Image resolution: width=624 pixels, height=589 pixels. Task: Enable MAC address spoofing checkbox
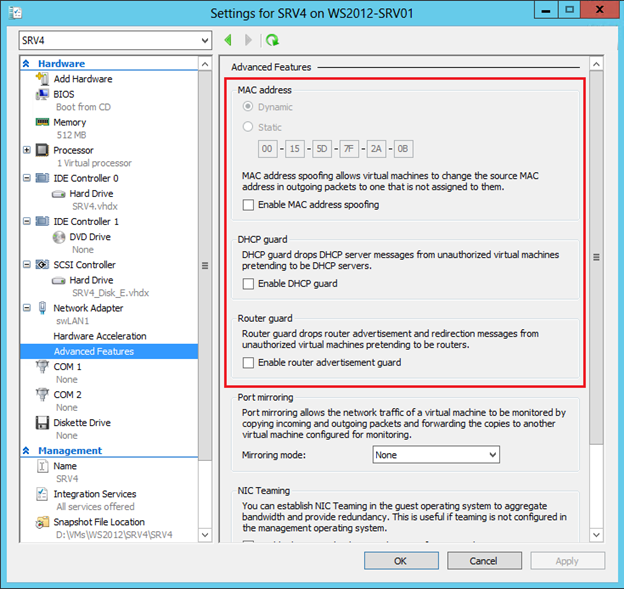click(248, 205)
